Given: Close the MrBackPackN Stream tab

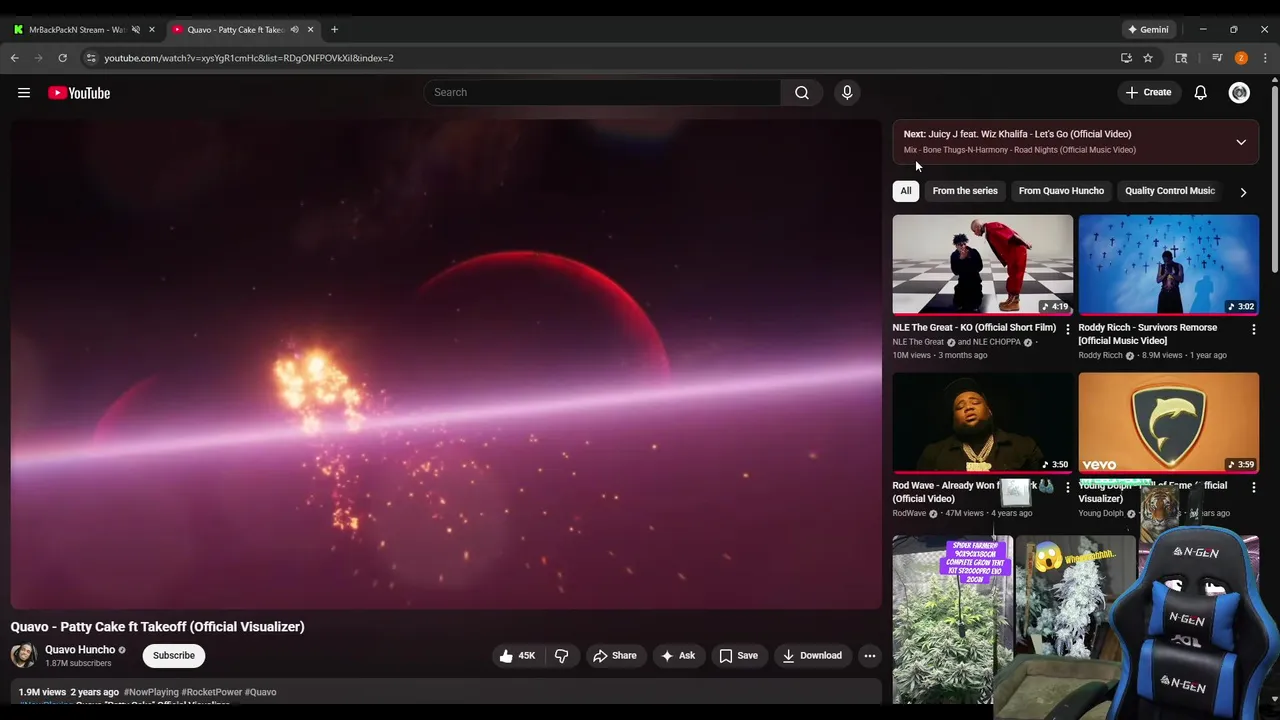Looking at the screenshot, I should pyautogui.click(x=152, y=30).
